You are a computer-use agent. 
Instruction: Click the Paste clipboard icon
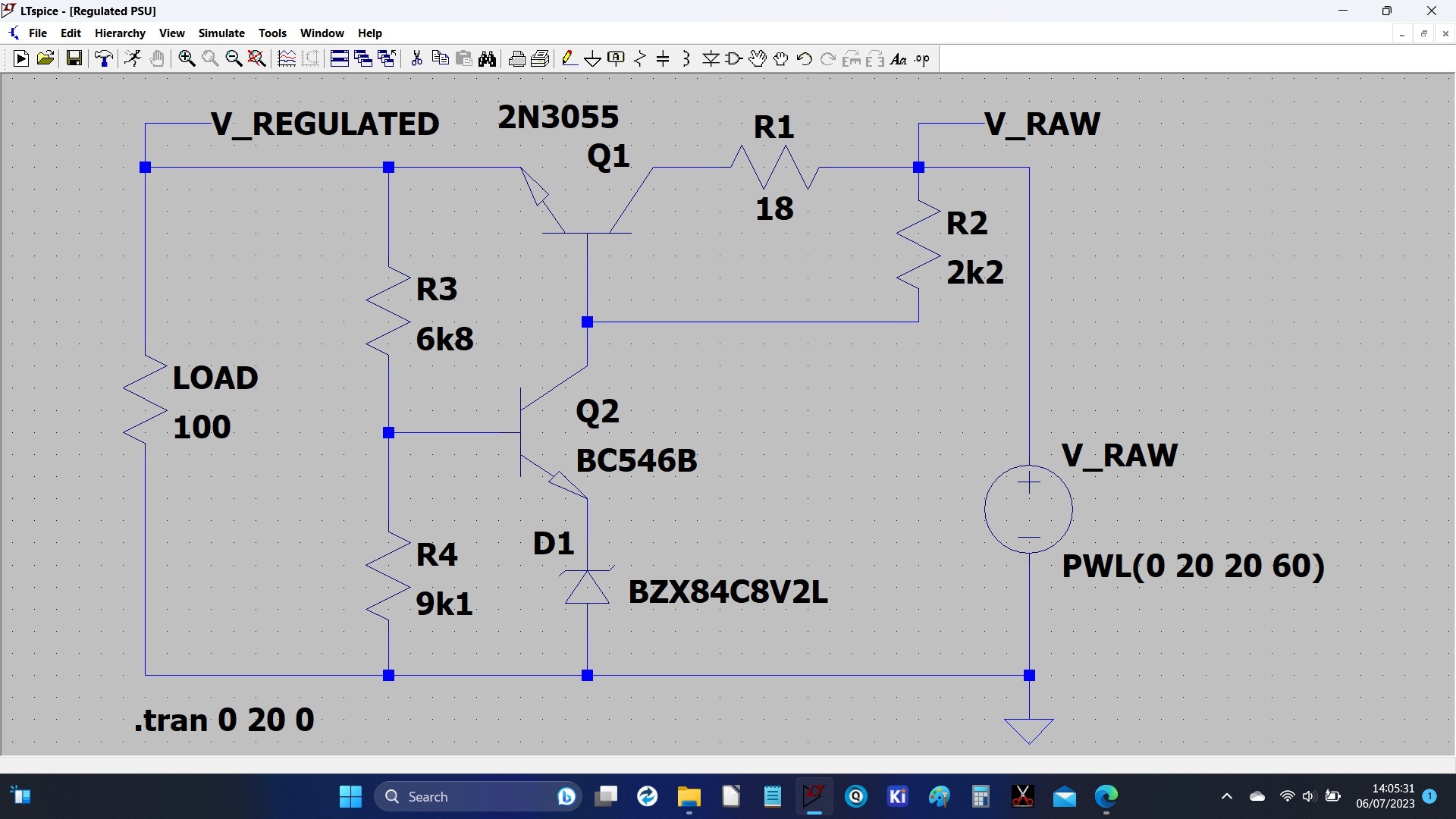click(464, 59)
